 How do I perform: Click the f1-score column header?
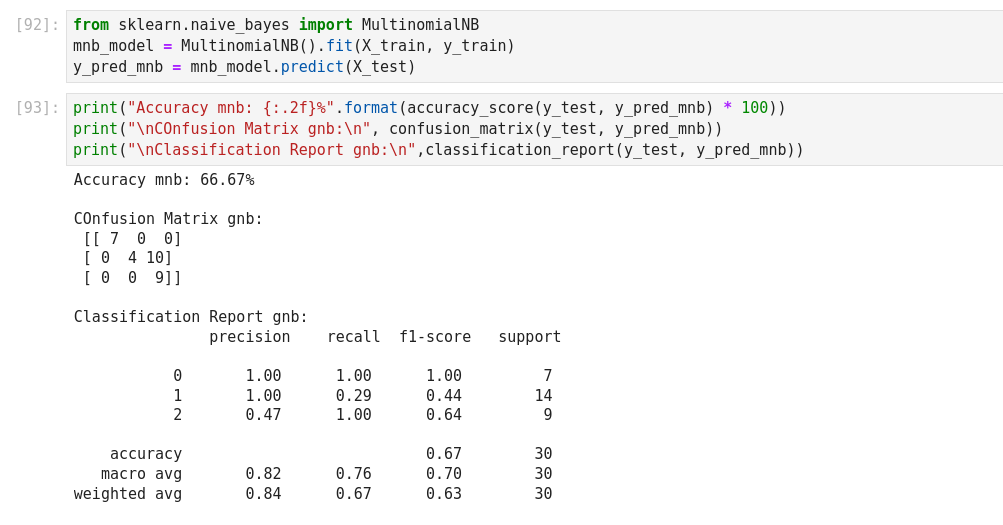(435, 337)
